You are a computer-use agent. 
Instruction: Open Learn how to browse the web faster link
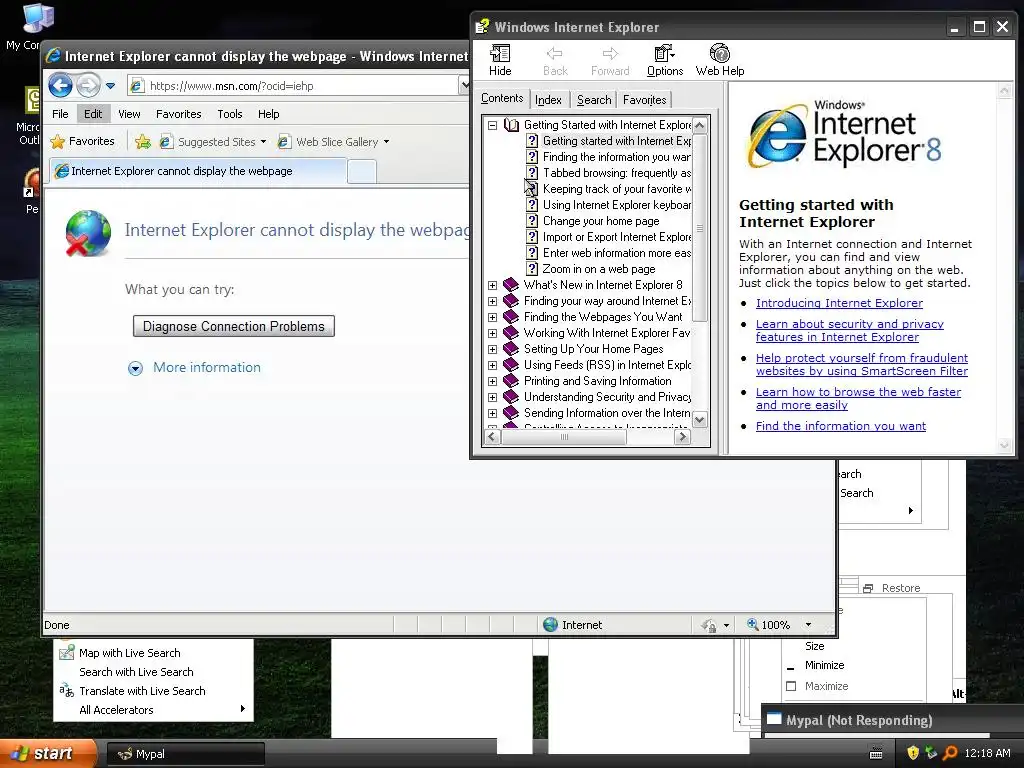tap(858, 398)
